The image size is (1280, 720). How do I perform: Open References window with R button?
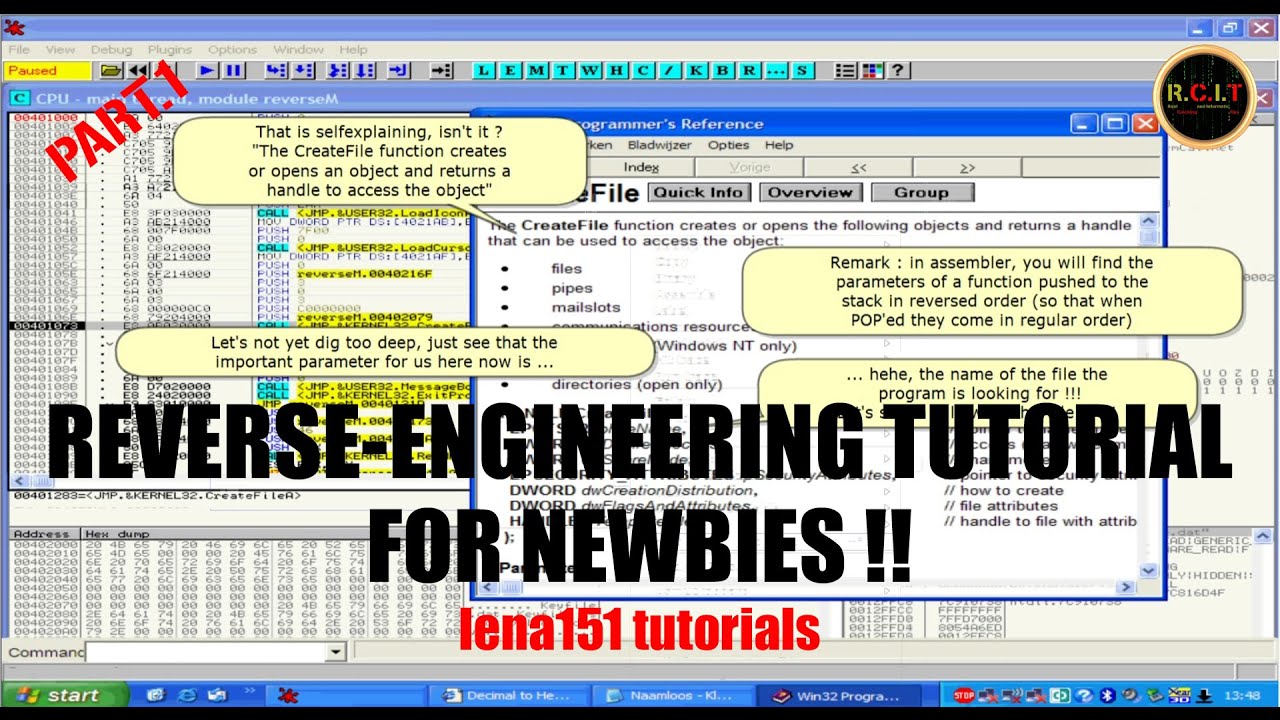(x=749, y=70)
